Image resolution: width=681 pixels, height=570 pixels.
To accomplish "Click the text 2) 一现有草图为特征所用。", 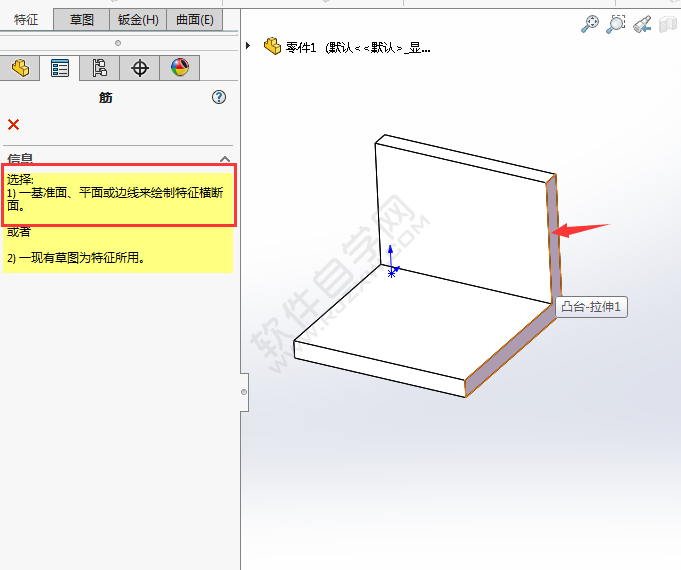I will [x=76, y=258].
